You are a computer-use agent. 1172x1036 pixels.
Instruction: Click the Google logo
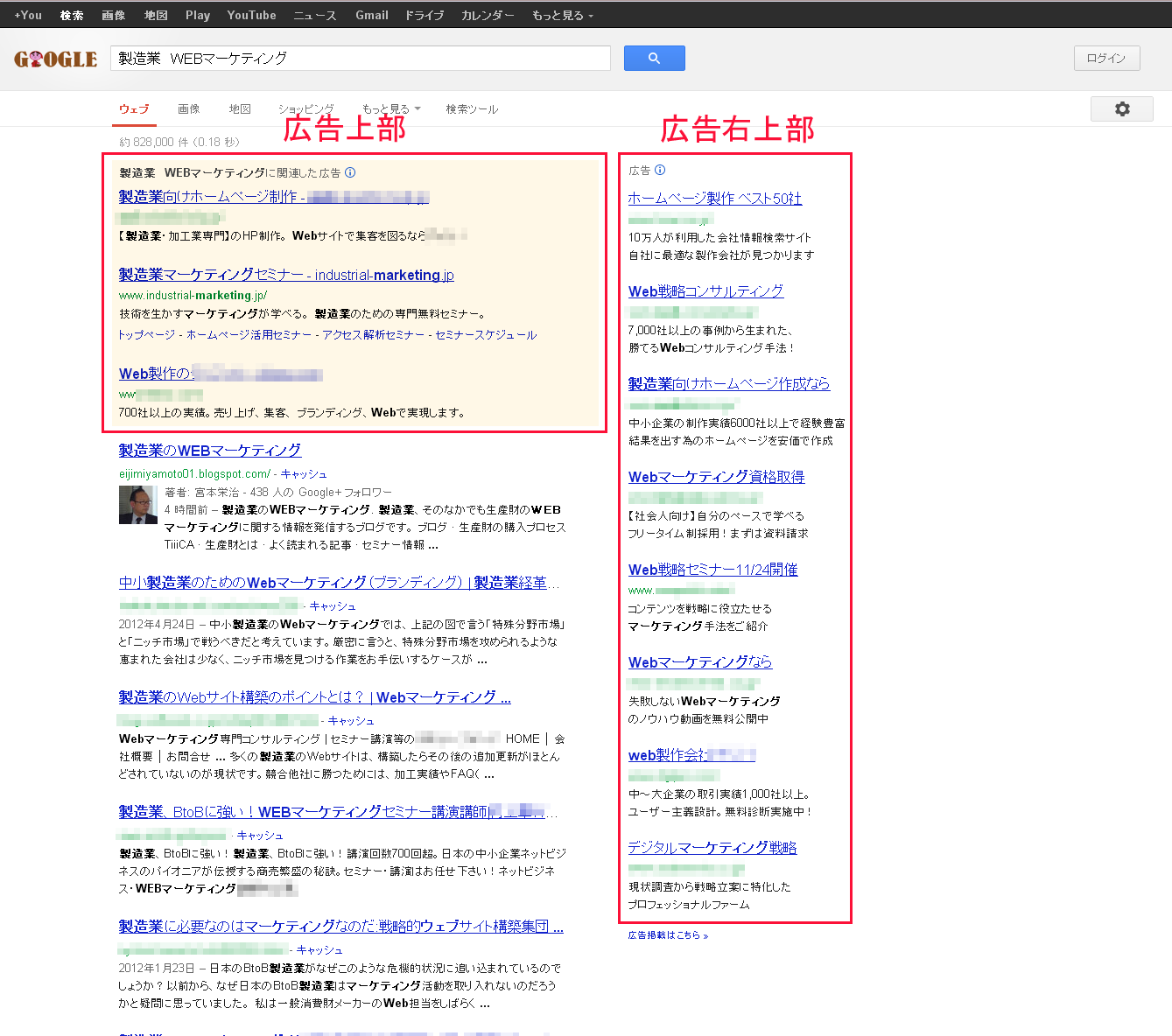pyautogui.click(x=55, y=59)
